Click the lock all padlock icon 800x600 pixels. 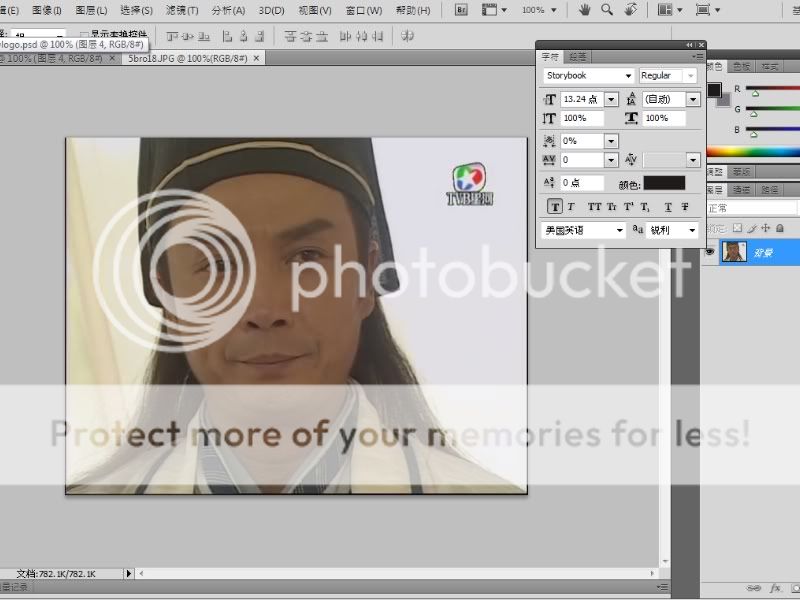click(x=780, y=228)
